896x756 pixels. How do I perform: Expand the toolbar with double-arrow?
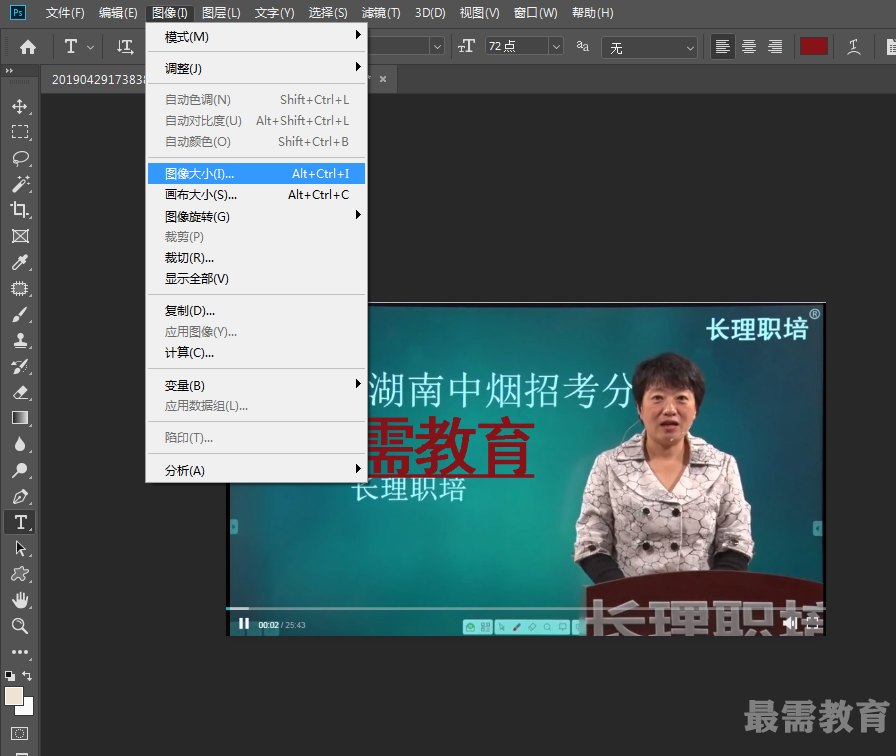click(x=9, y=71)
